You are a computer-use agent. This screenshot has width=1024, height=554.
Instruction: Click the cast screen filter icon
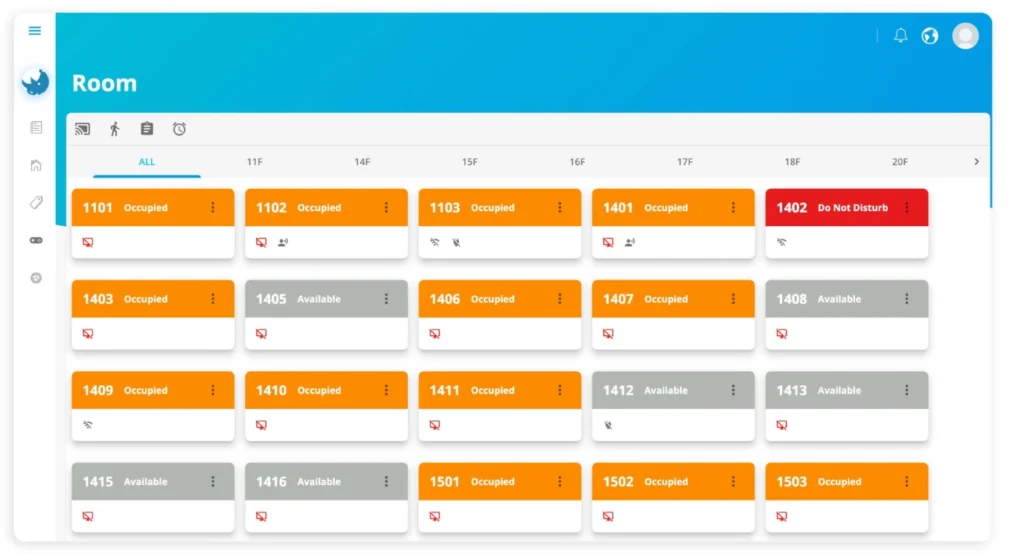pos(83,129)
